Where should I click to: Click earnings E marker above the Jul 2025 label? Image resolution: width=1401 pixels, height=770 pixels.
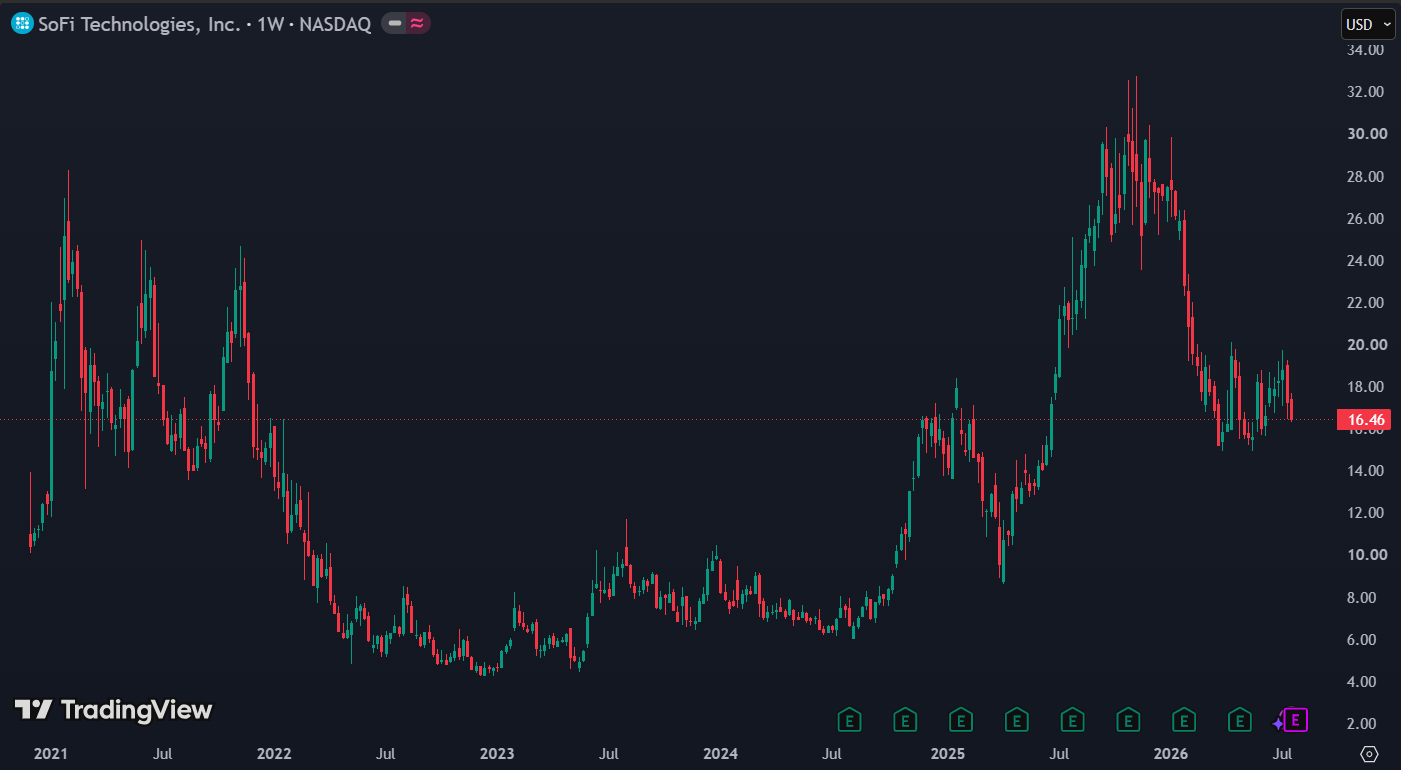(1073, 719)
